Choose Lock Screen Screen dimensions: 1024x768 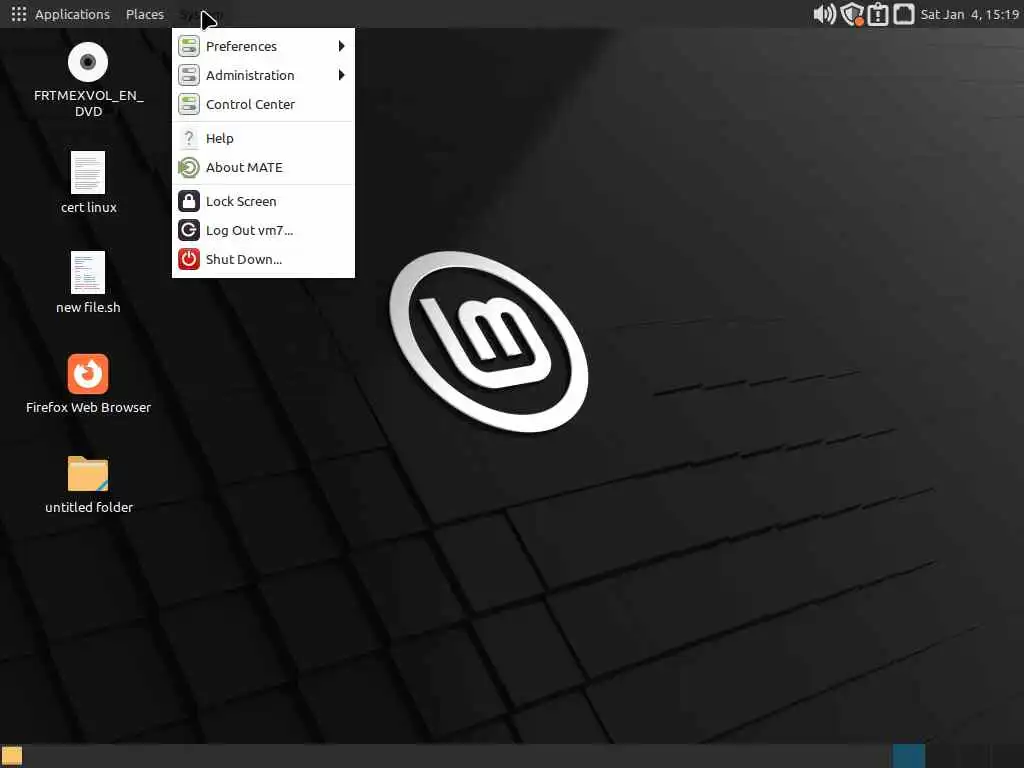263,201
